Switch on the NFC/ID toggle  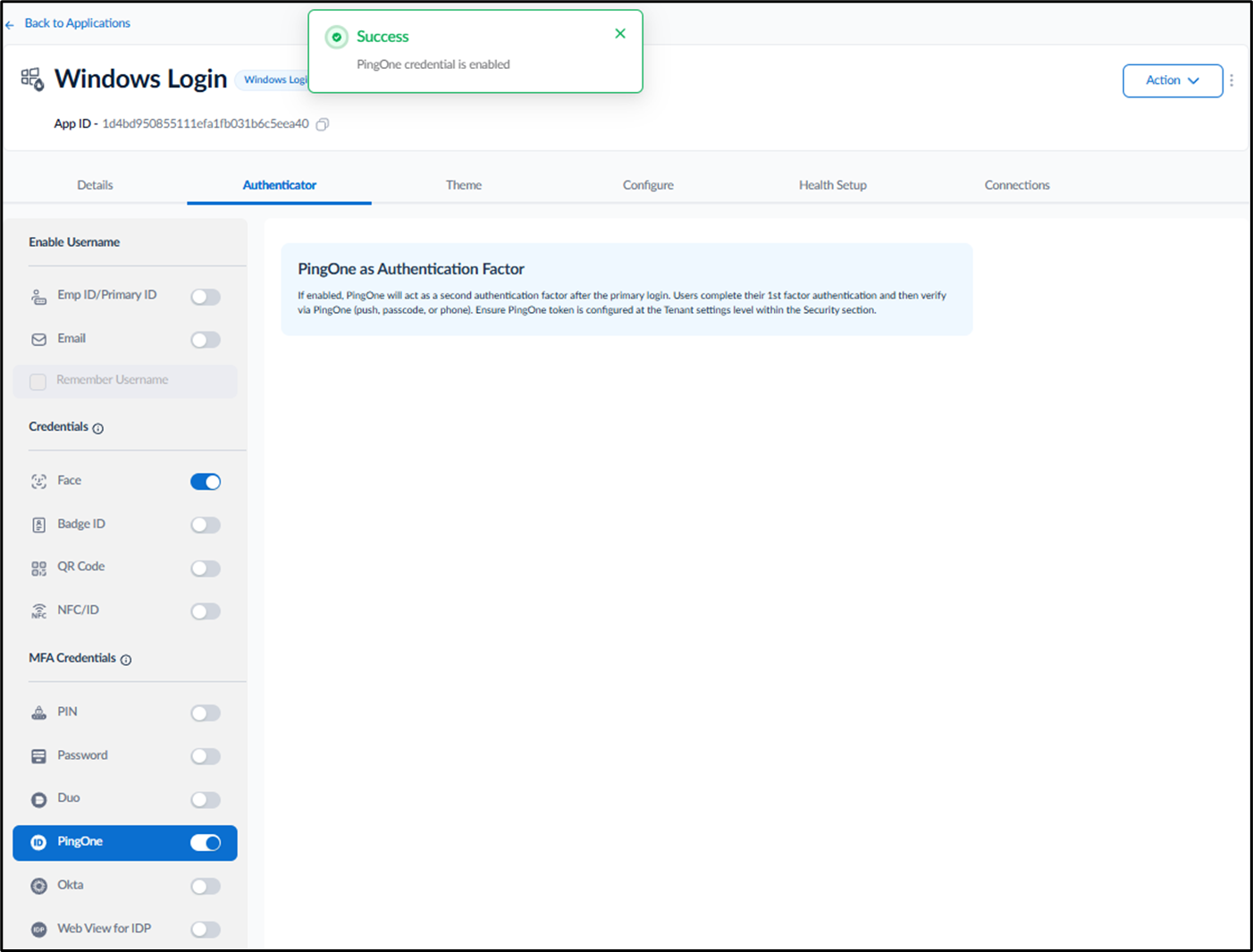click(206, 611)
